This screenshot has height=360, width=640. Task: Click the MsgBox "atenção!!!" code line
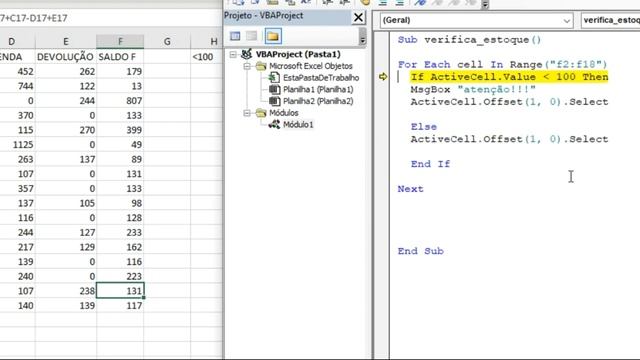[473, 89]
